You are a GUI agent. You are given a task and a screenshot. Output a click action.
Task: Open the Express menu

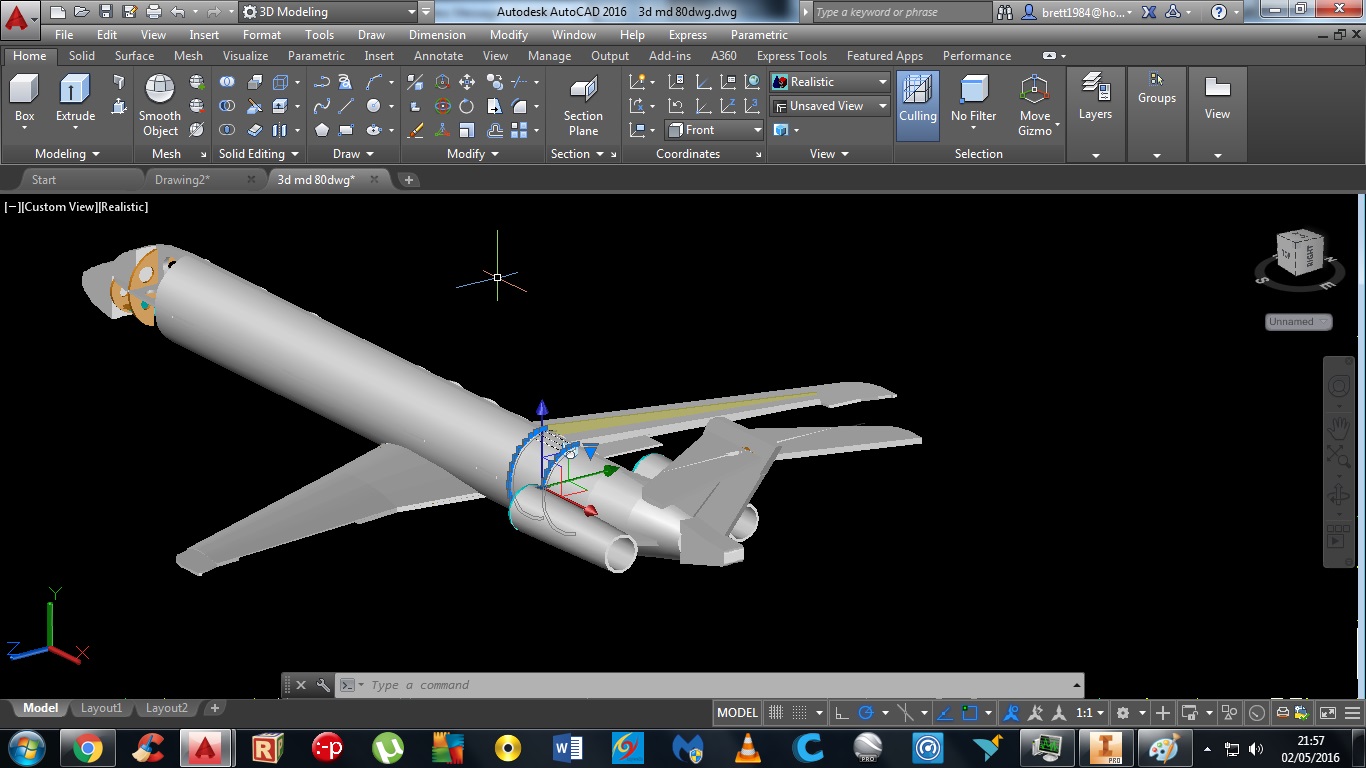click(x=686, y=34)
